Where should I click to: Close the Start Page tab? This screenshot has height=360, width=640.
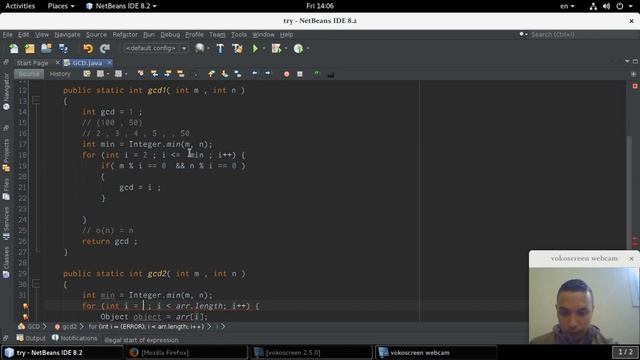57,62
